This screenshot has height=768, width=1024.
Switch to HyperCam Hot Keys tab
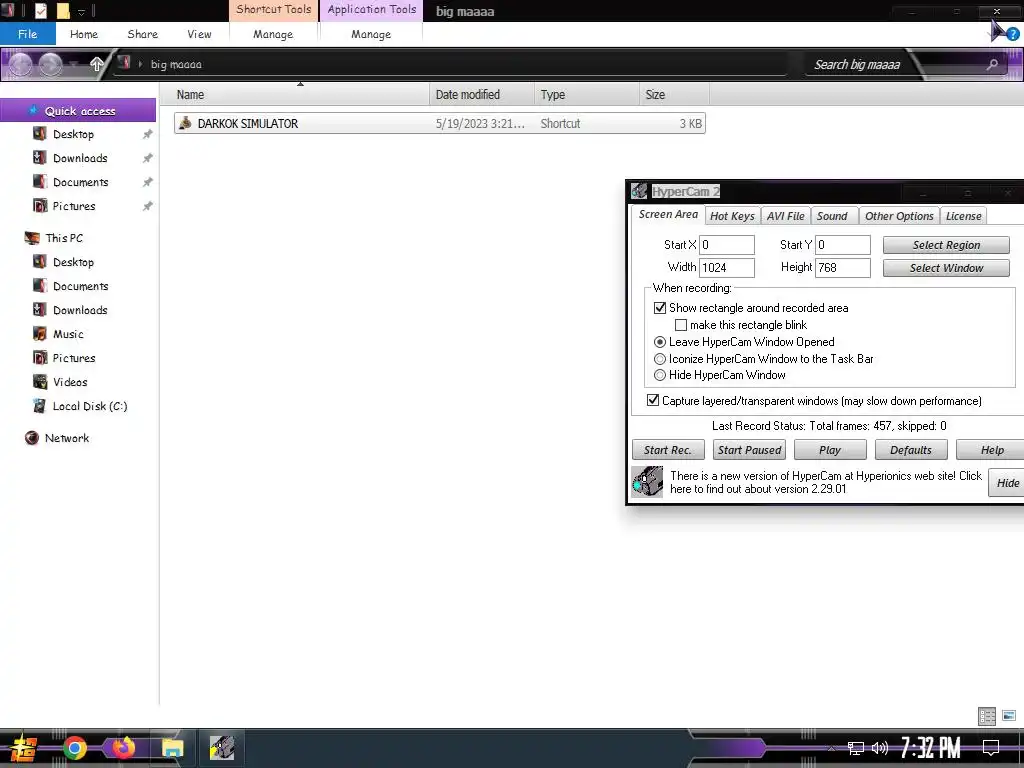click(732, 216)
